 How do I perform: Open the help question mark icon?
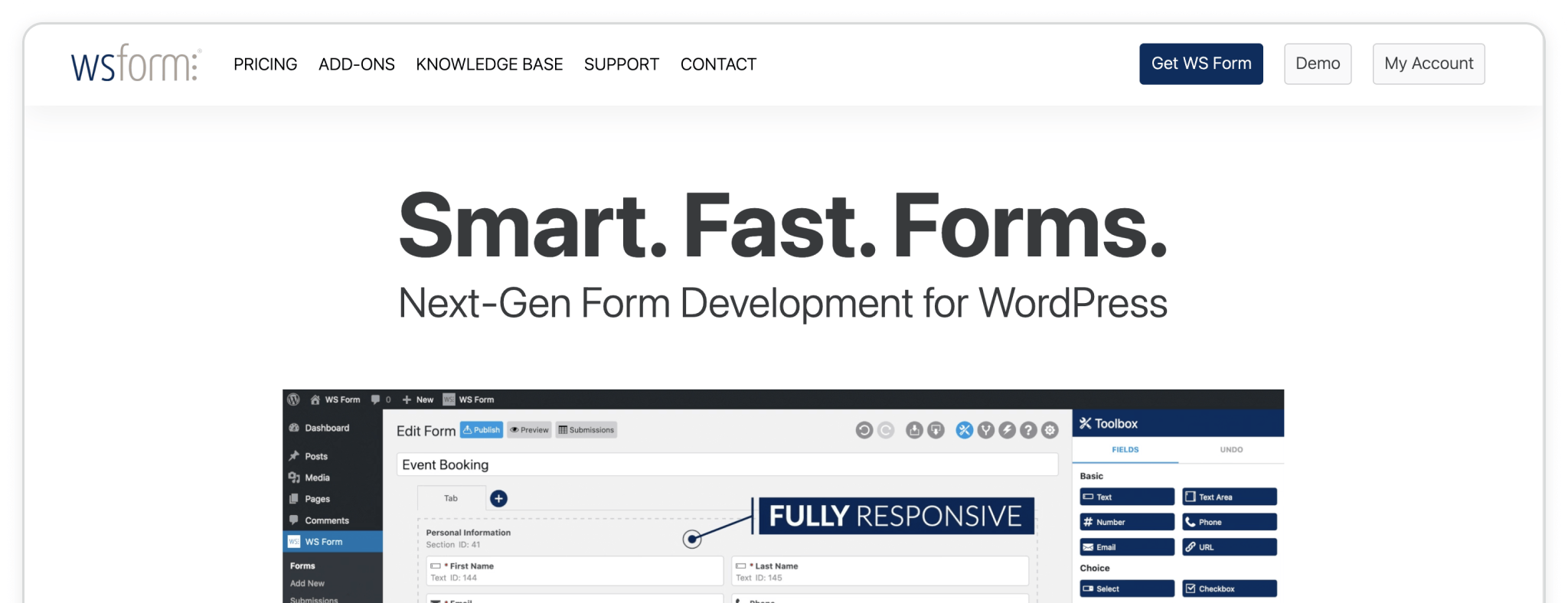(1028, 430)
